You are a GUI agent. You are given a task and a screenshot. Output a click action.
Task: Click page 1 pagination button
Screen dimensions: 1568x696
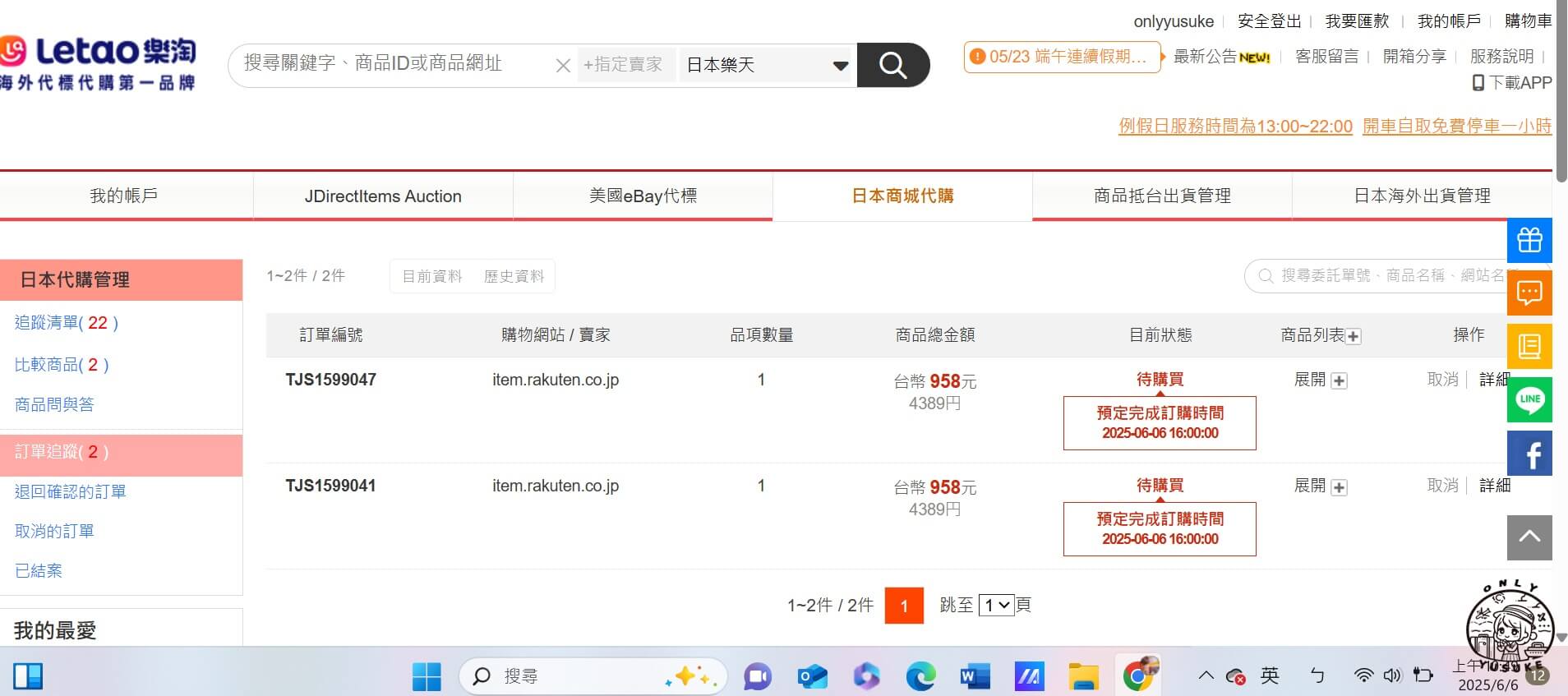point(904,606)
